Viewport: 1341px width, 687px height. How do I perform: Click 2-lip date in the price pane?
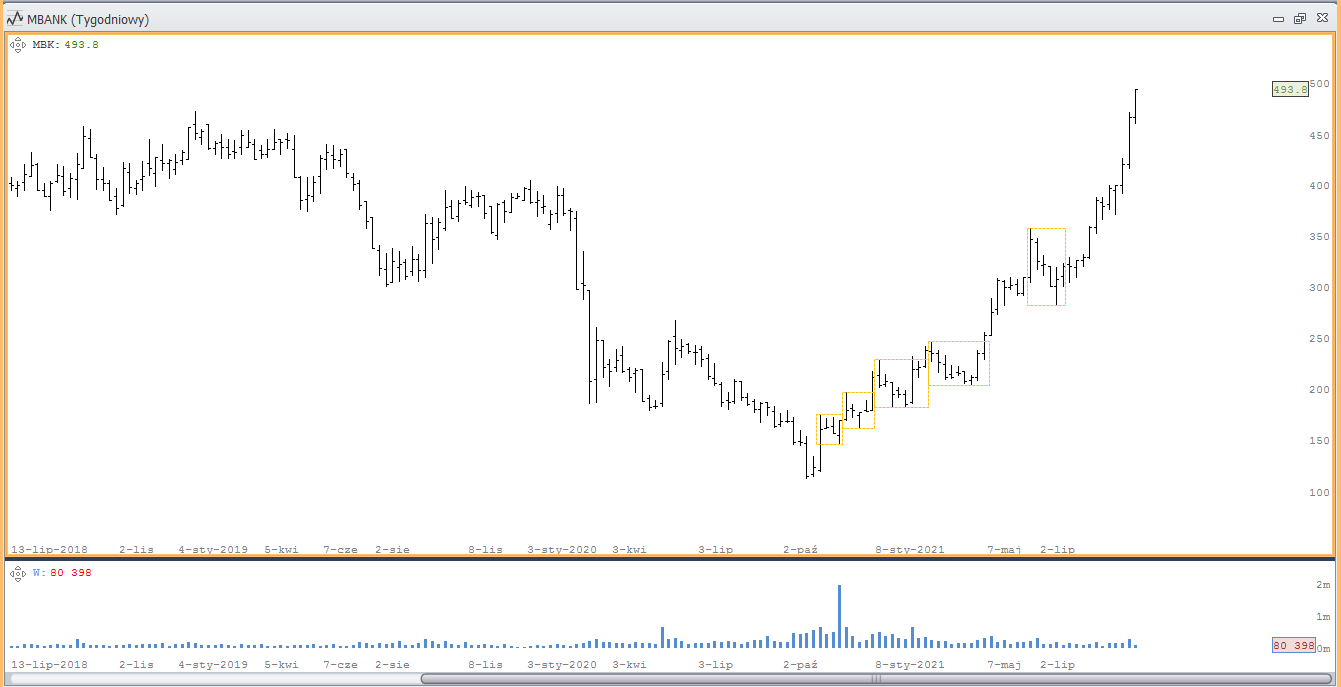pos(1057,550)
